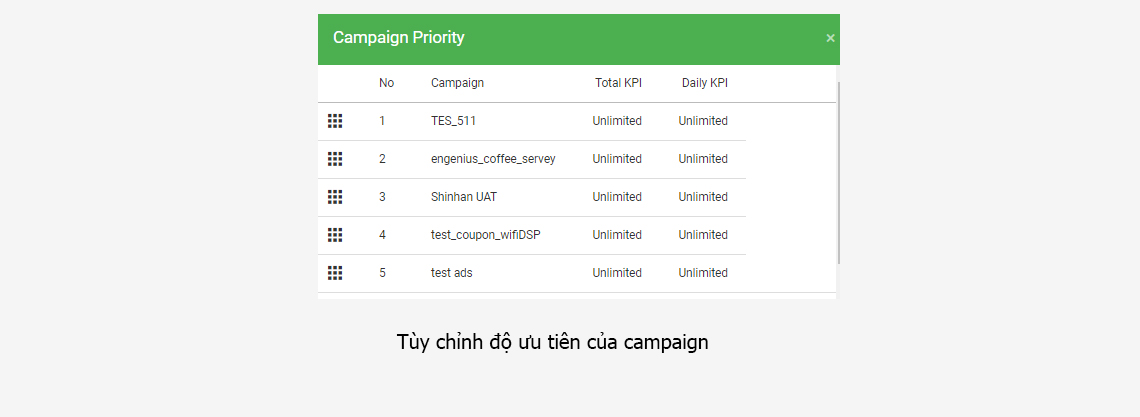Select the test ads campaign row

(531, 273)
